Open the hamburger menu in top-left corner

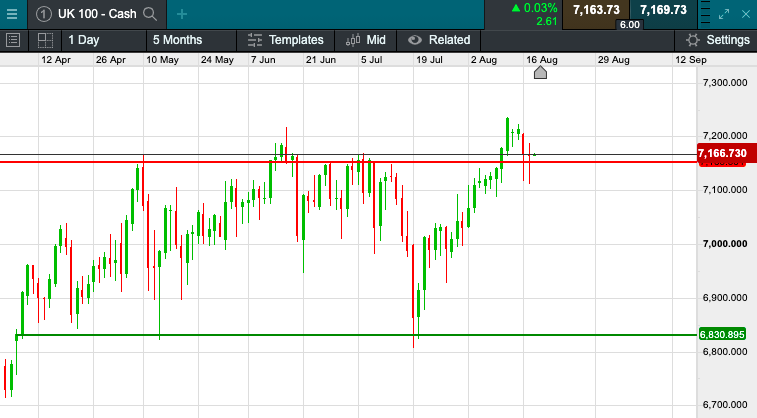tap(14, 14)
